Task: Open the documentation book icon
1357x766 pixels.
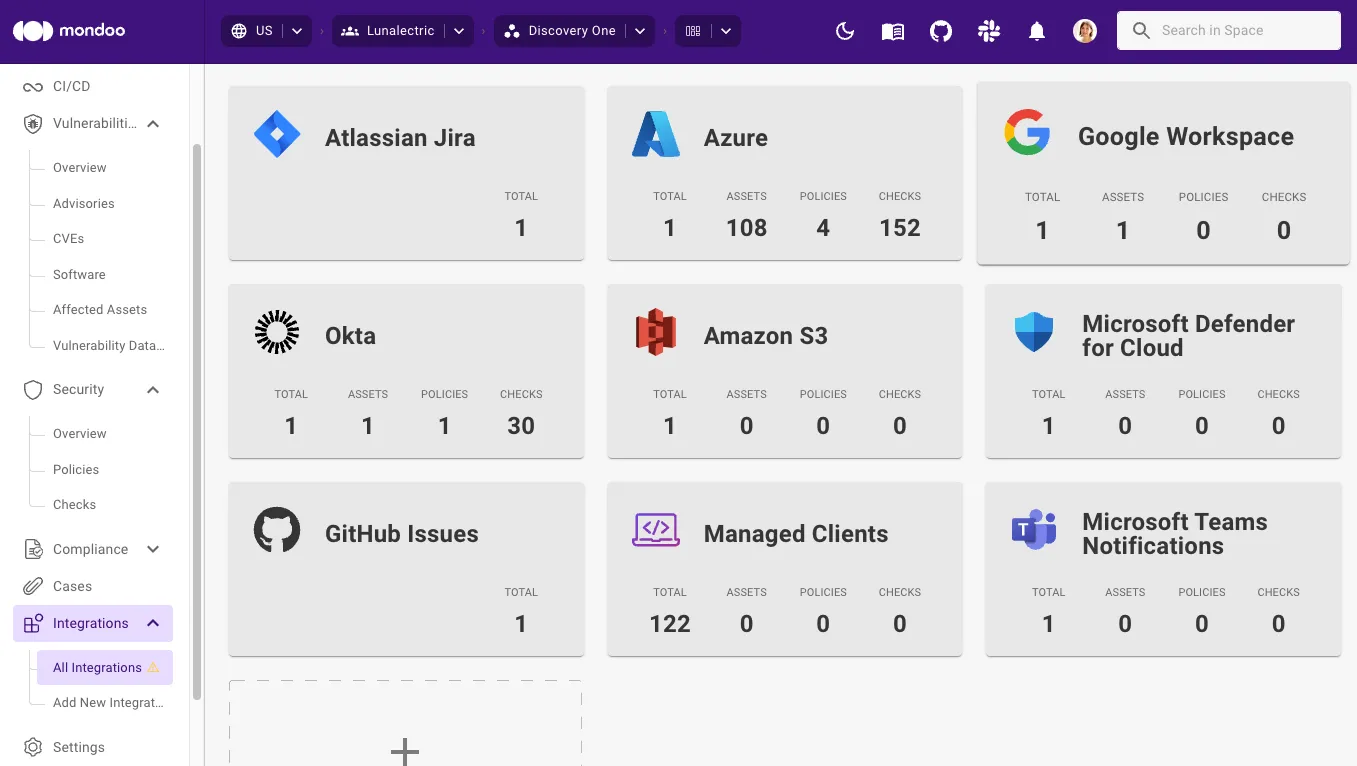Action: point(893,31)
